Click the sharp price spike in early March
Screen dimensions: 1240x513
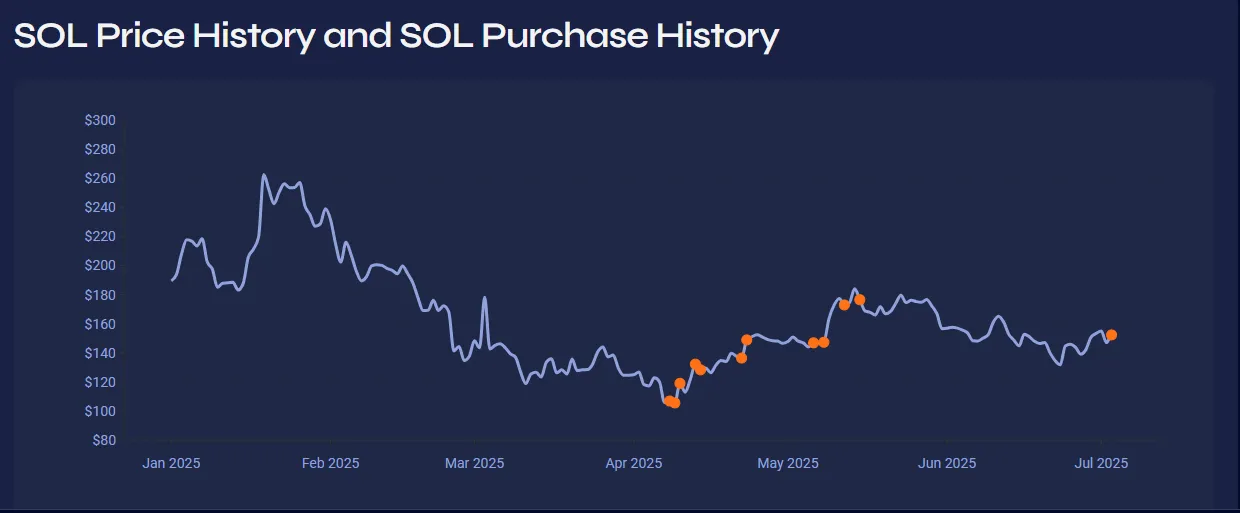485,298
